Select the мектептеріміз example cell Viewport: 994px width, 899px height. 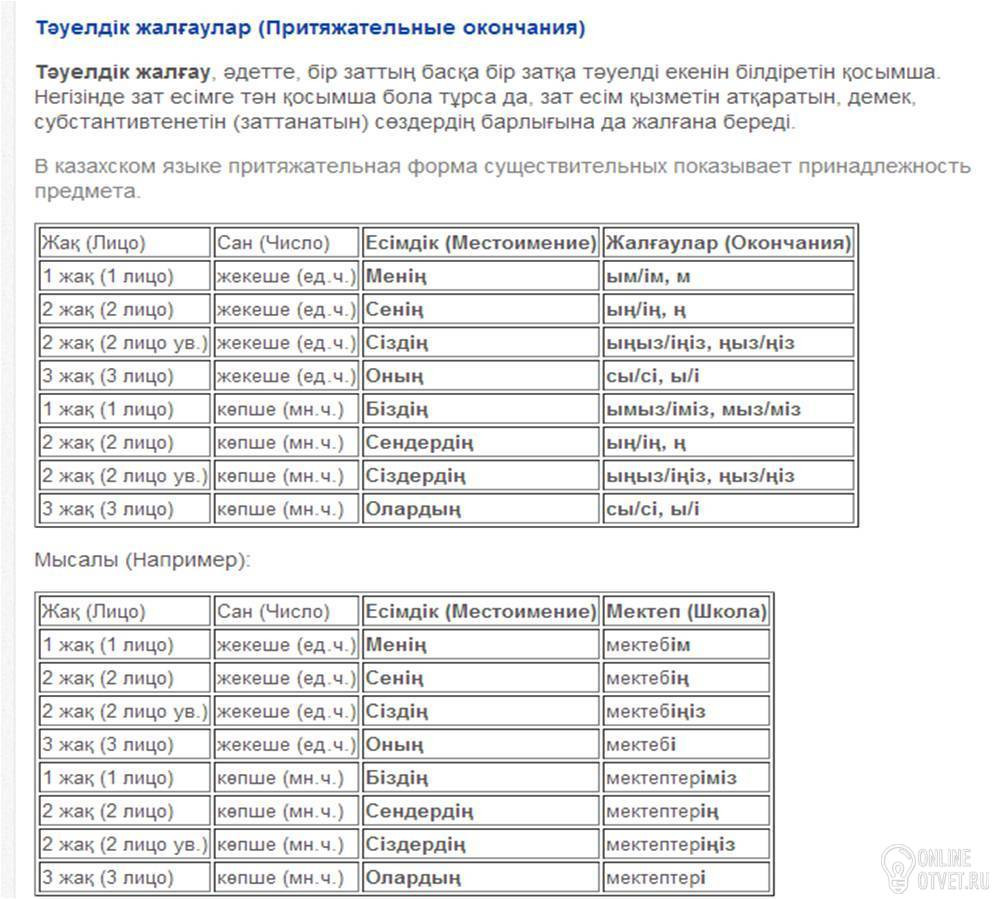tap(686, 778)
